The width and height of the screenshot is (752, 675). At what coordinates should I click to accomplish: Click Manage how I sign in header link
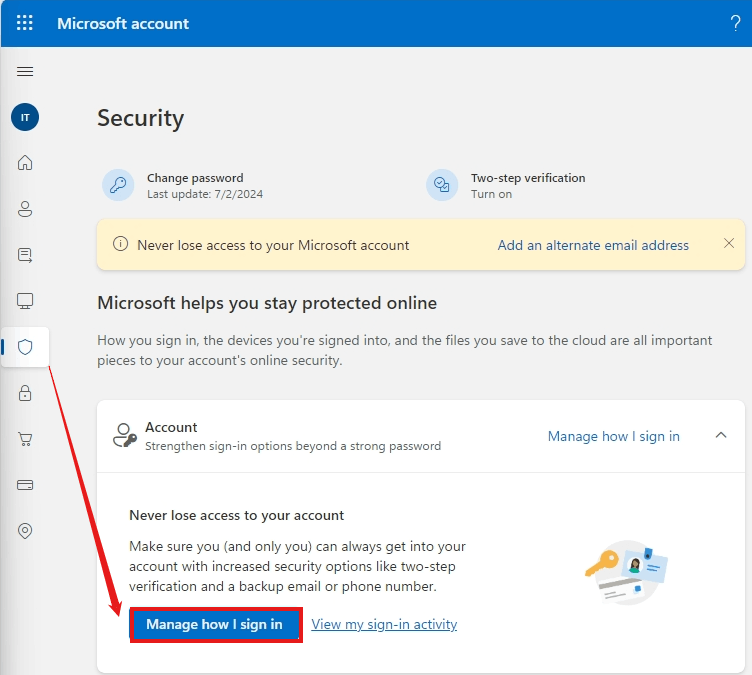(613, 436)
